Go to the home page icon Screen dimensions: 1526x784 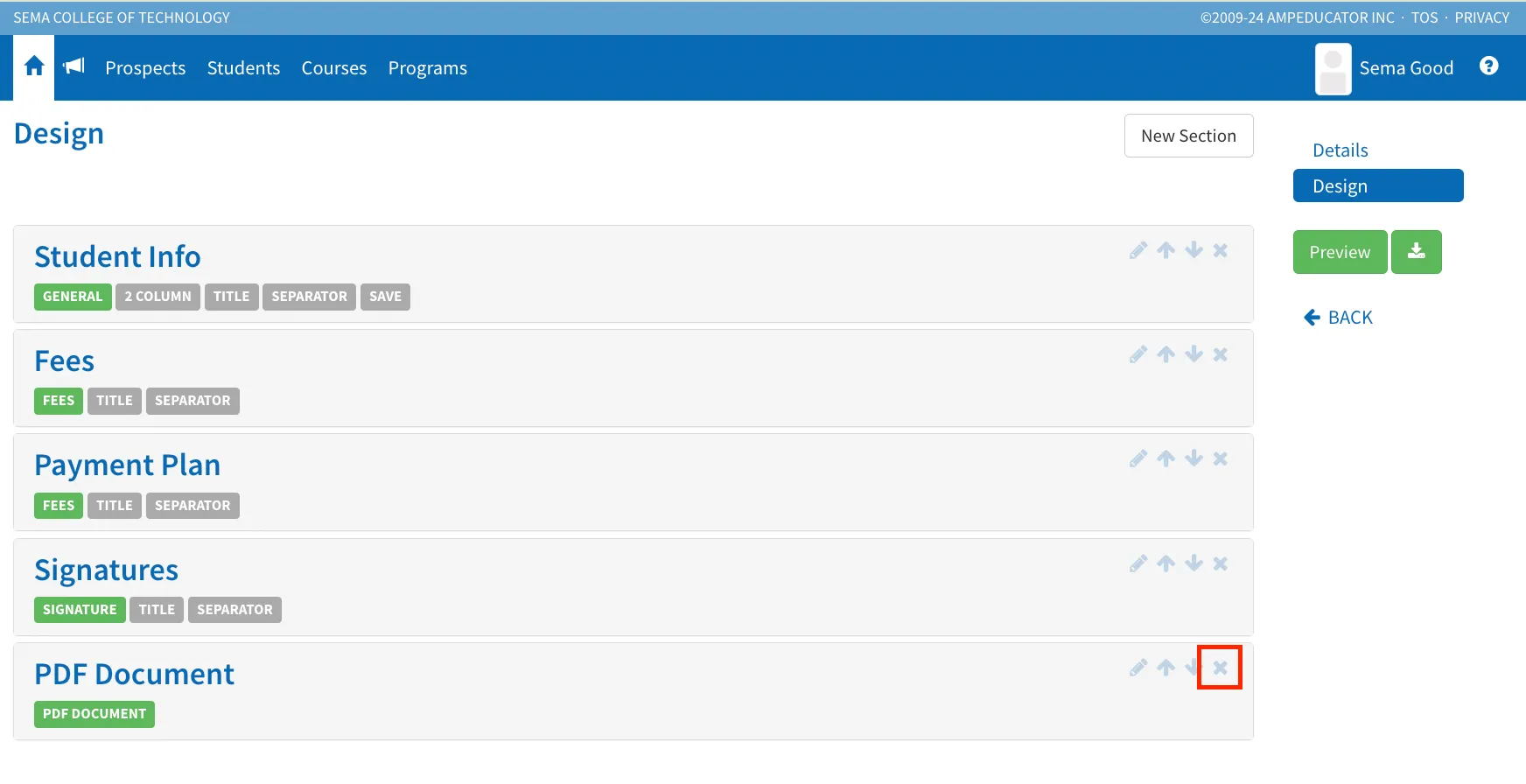pyautogui.click(x=34, y=66)
